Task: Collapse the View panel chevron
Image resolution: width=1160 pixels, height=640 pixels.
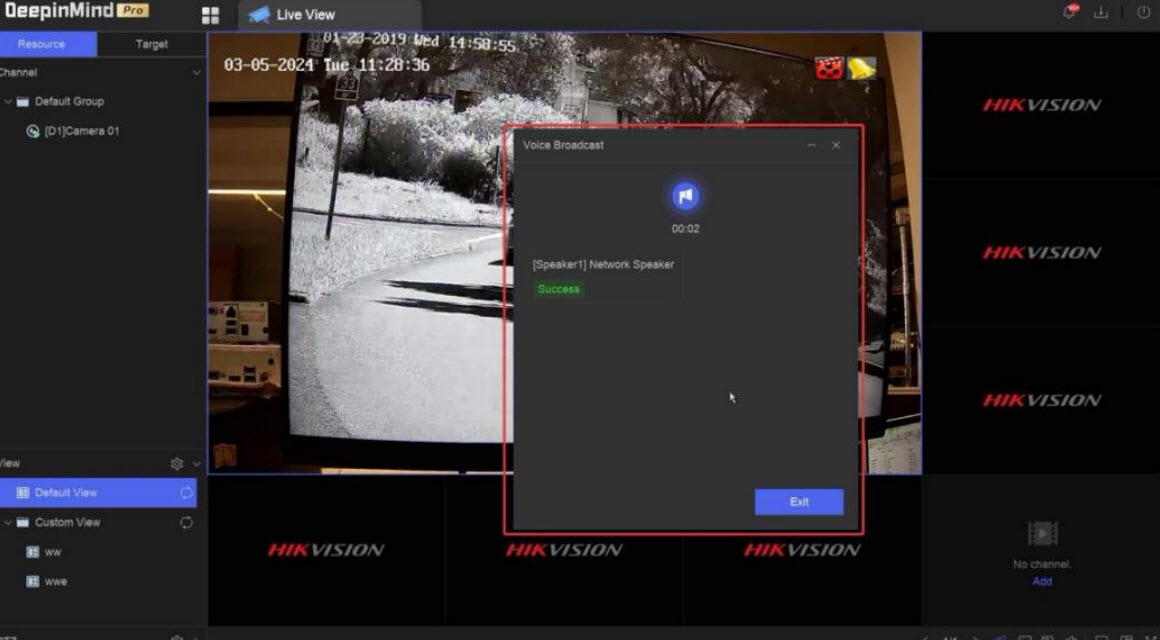Action: (196, 464)
